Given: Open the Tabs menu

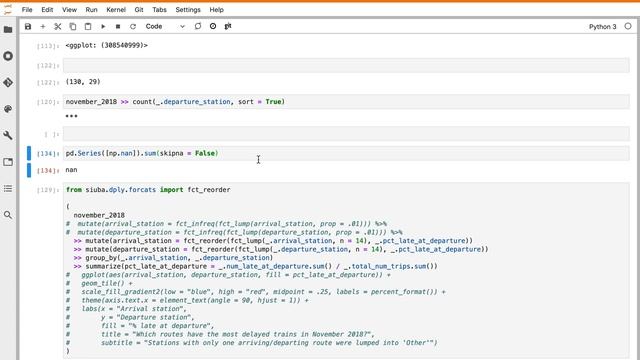Looking at the screenshot, I should pos(159,10).
